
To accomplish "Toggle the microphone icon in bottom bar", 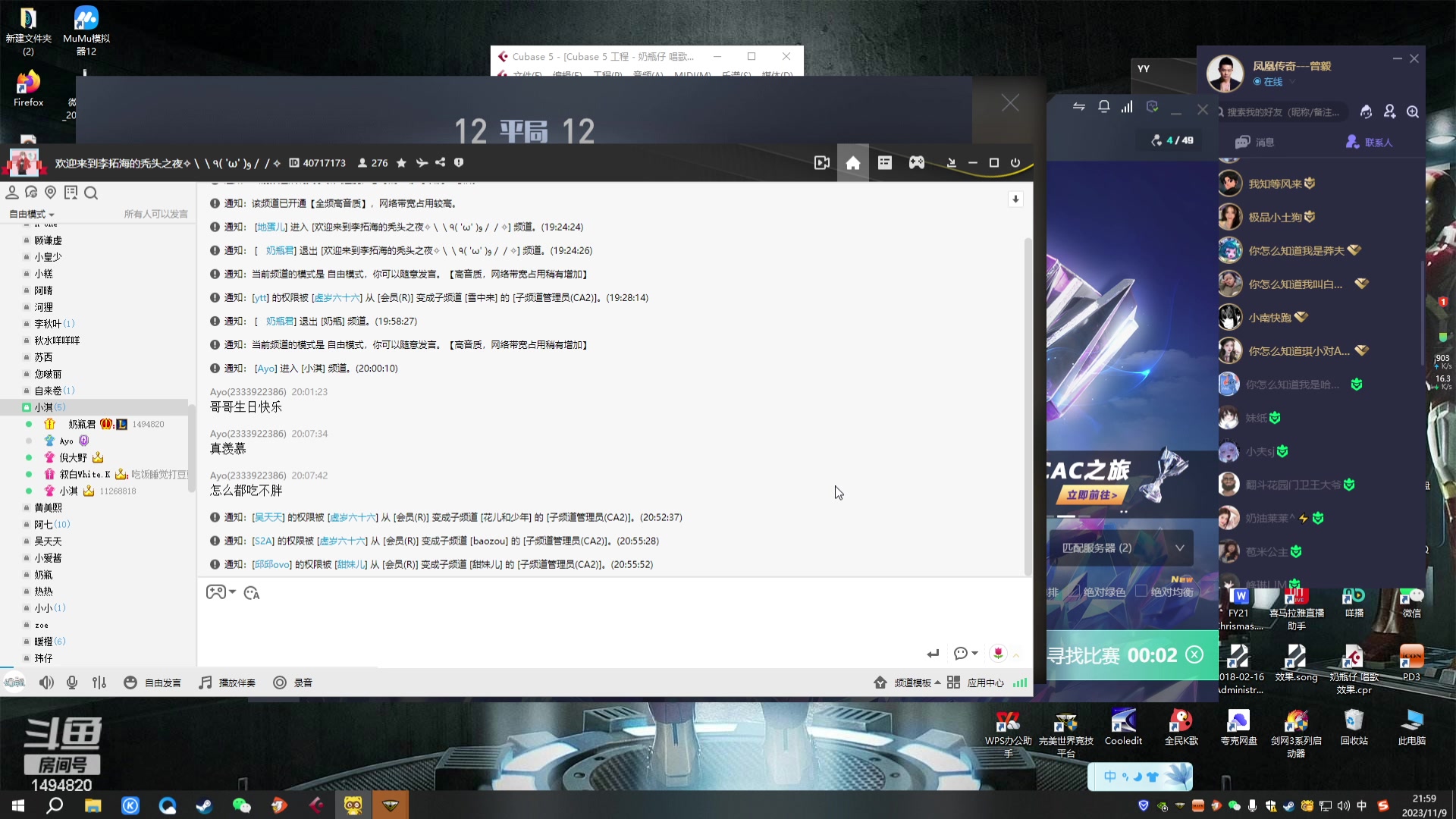I will (x=72, y=682).
